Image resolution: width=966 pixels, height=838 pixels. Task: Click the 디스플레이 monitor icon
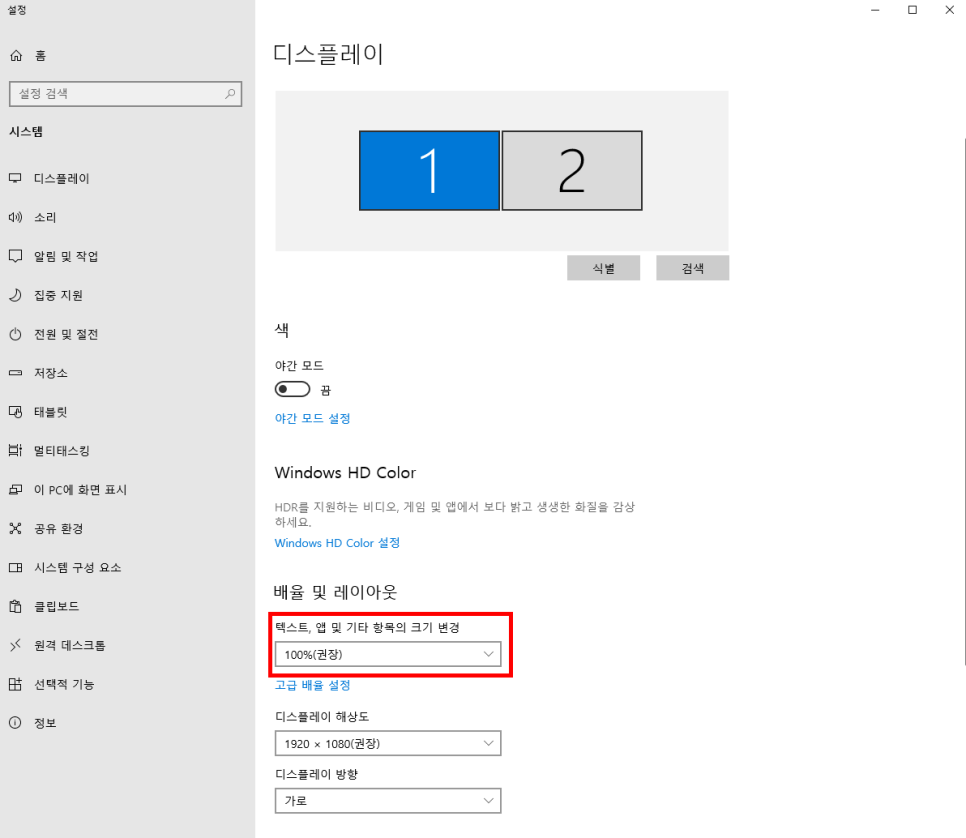tap(15, 178)
